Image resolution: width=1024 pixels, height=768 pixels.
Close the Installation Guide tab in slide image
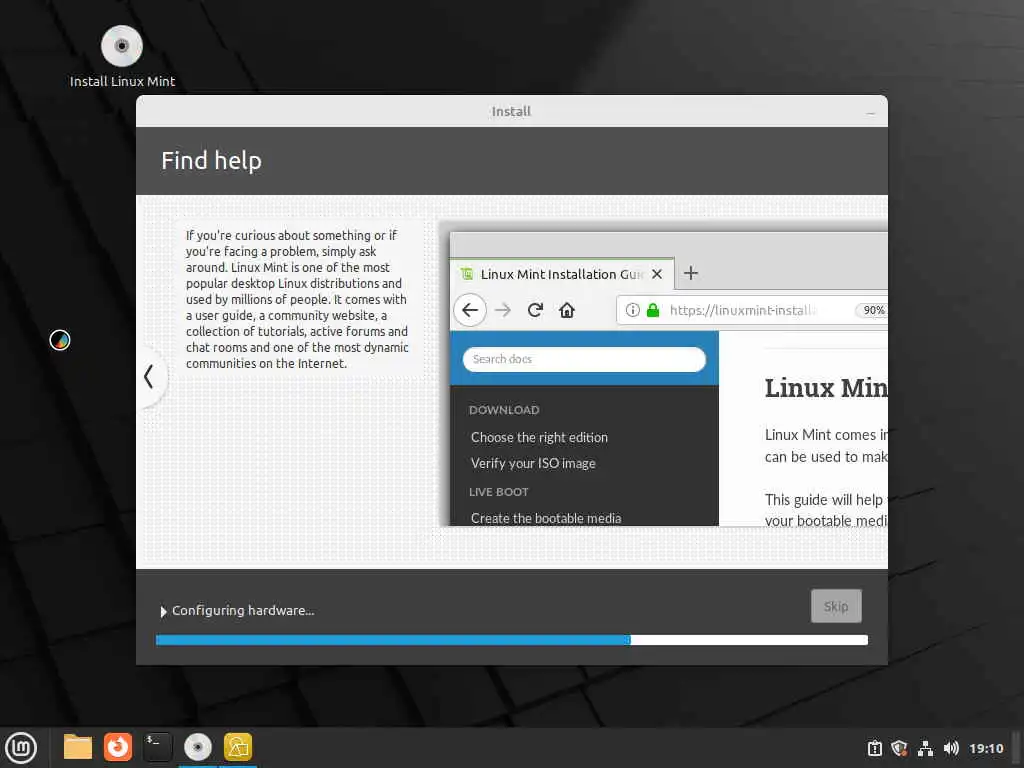coord(657,274)
